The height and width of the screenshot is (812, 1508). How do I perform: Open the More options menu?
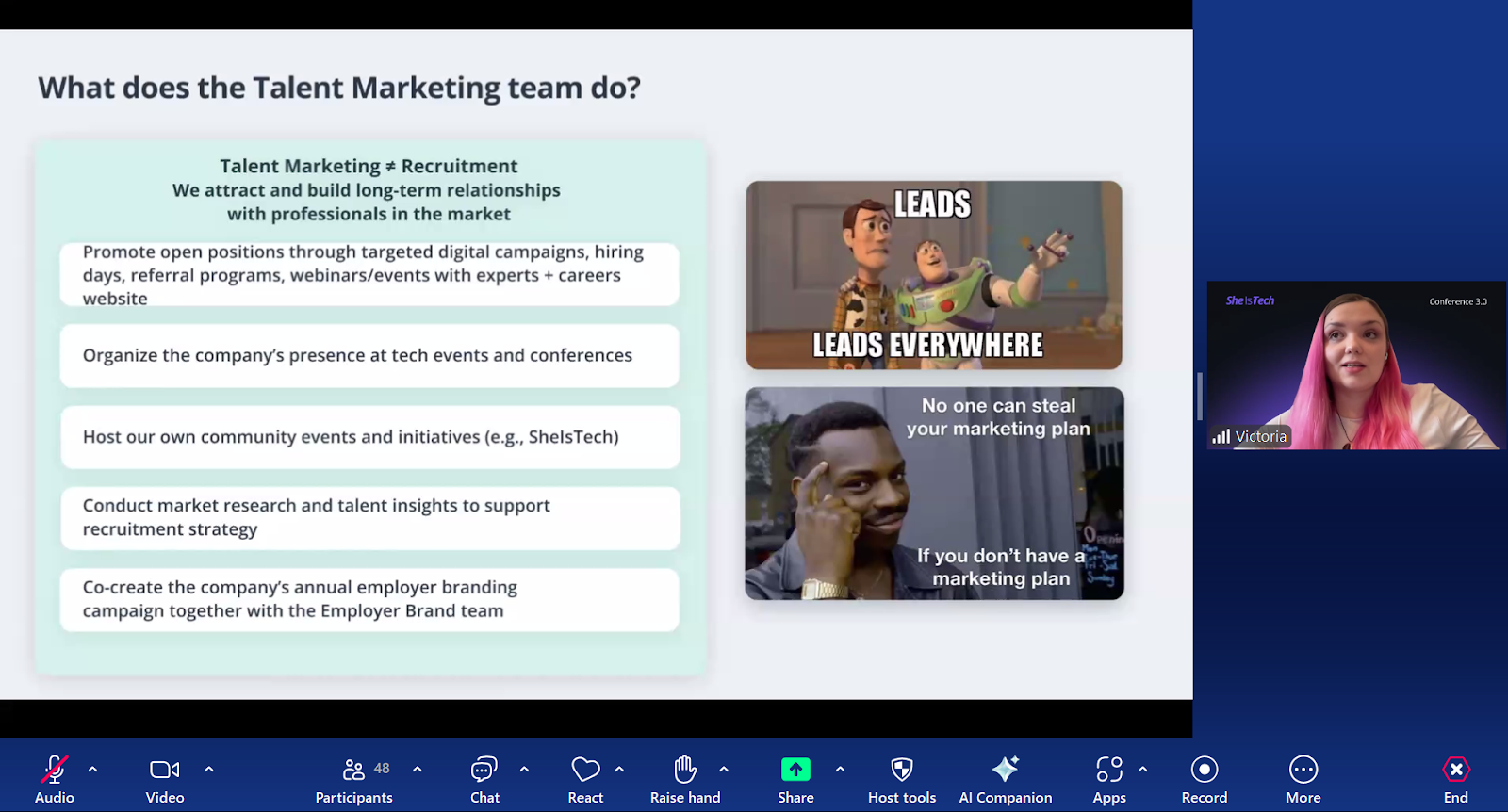coord(1303,779)
